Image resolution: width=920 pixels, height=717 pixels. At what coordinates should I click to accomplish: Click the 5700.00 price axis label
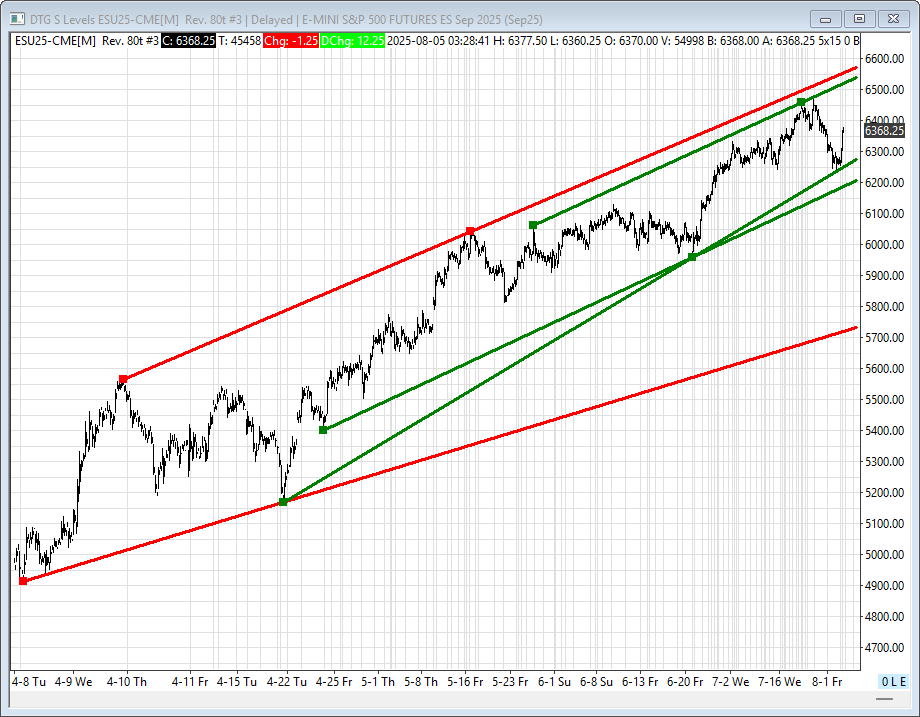(x=884, y=337)
